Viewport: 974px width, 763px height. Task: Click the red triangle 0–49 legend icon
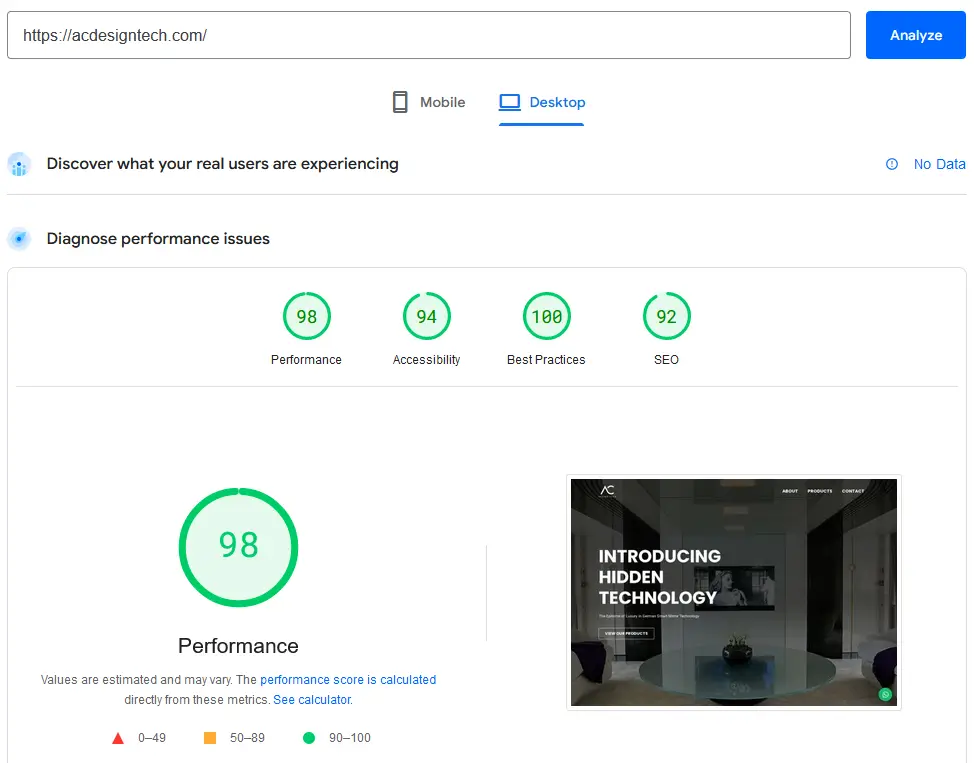point(118,738)
